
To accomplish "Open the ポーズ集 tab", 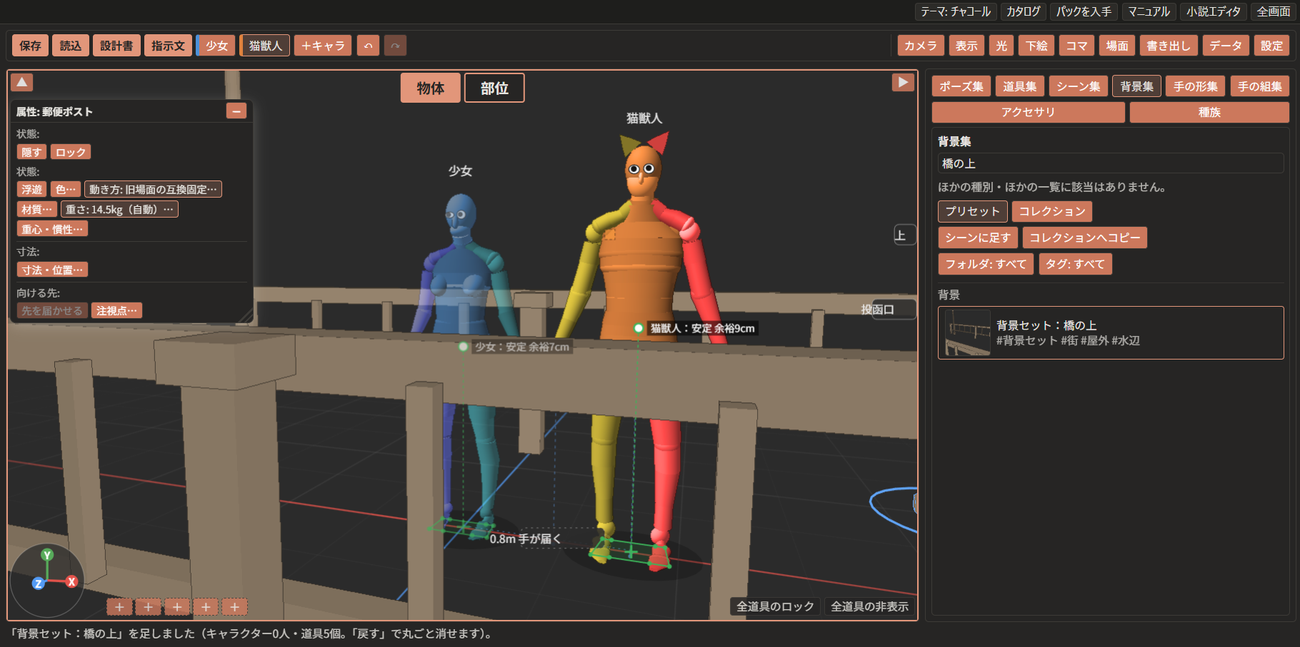I will point(964,86).
